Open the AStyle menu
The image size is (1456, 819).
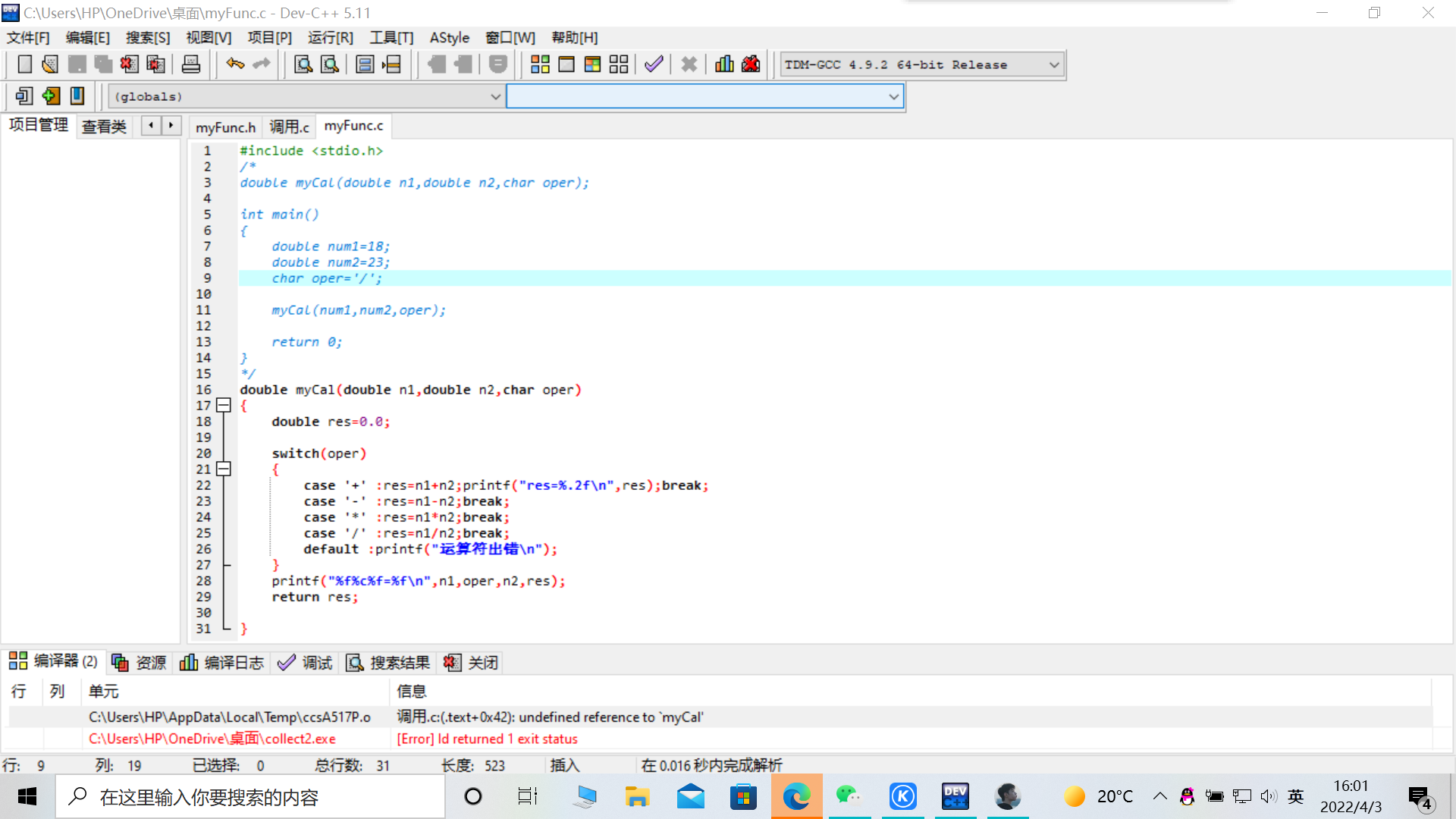point(450,38)
